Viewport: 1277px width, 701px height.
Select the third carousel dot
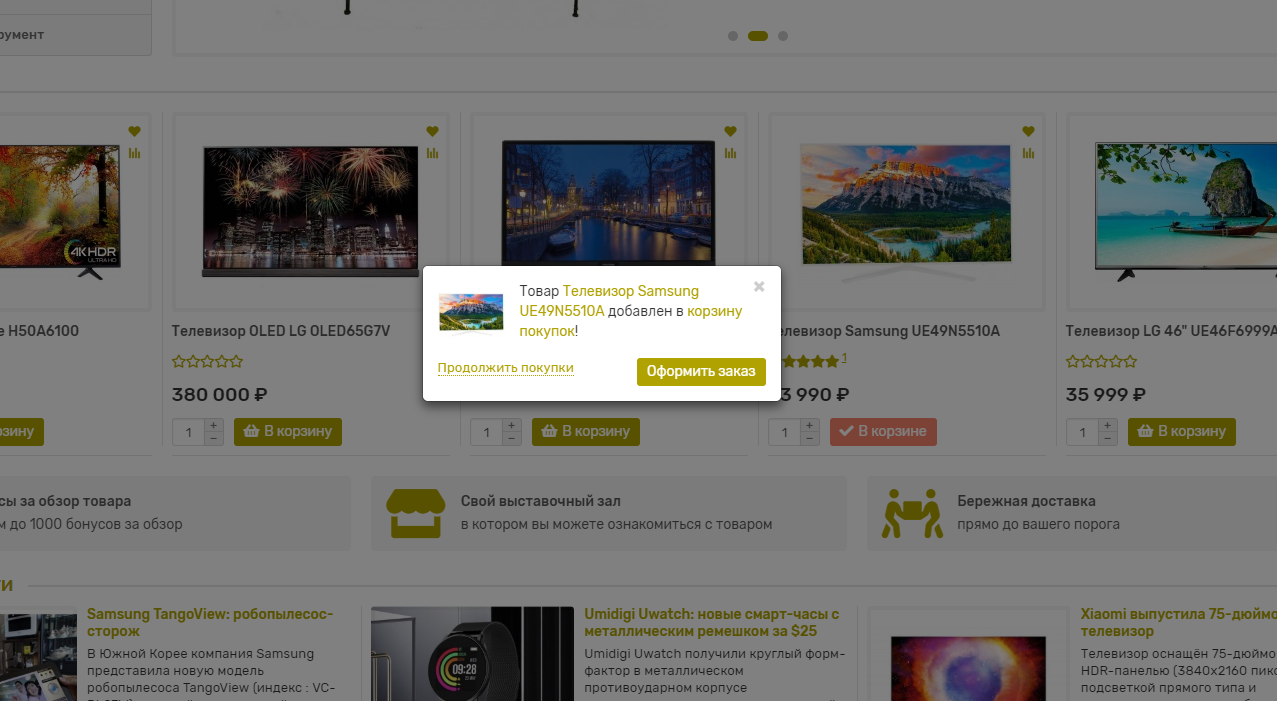[783, 36]
